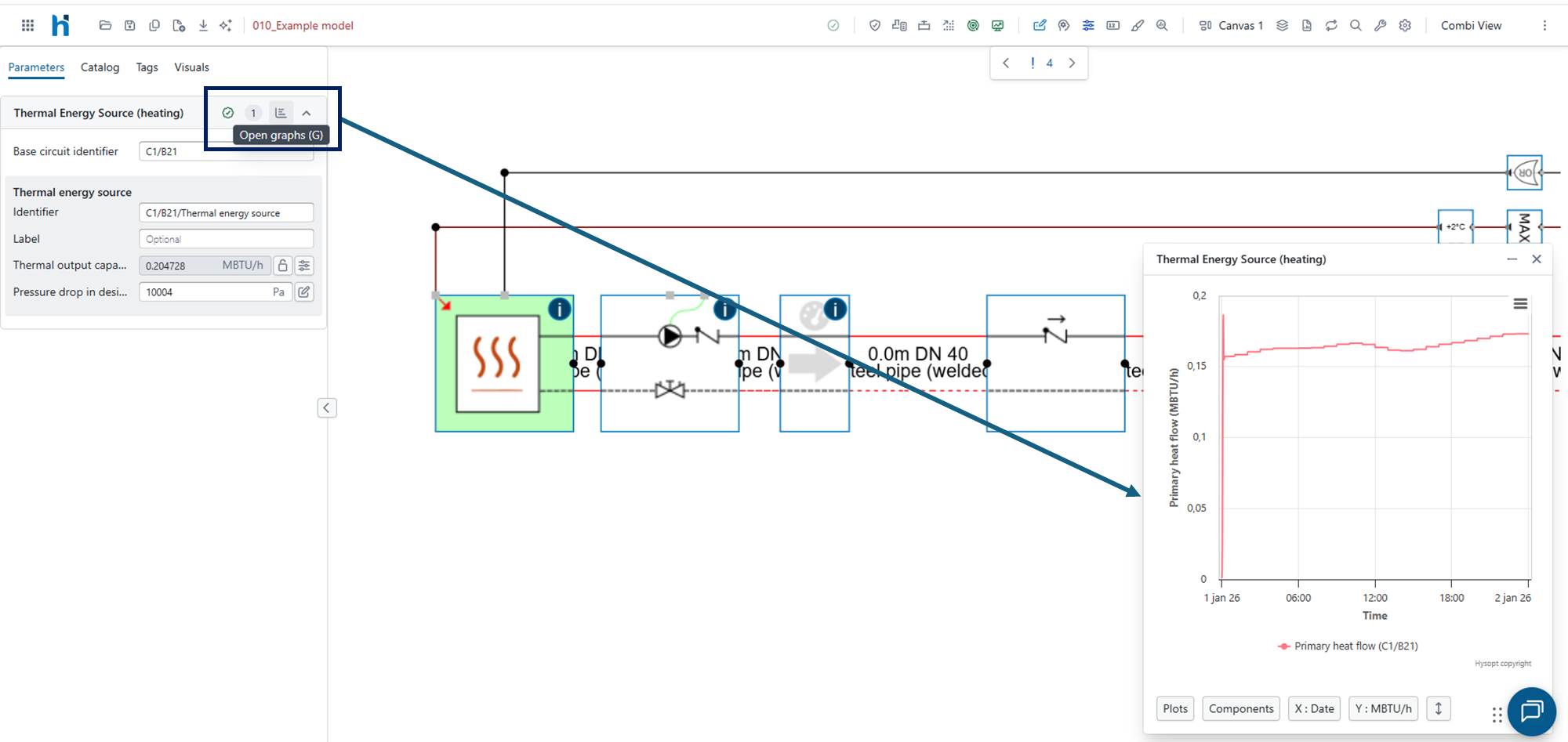
Task: Go to the previous warning
Action: (1007, 63)
